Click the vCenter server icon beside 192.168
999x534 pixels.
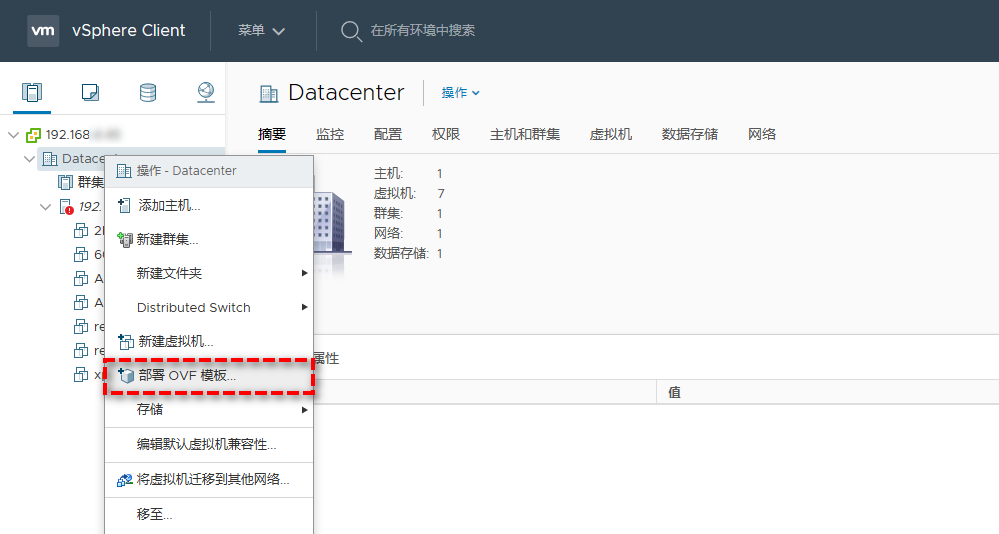click(33, 135)
